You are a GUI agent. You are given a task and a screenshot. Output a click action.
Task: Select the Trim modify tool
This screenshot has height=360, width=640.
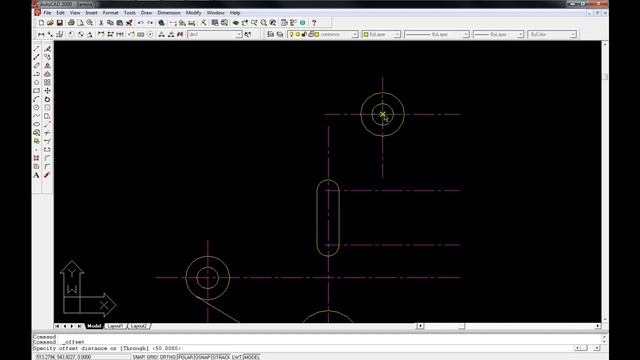coord(47,133)
